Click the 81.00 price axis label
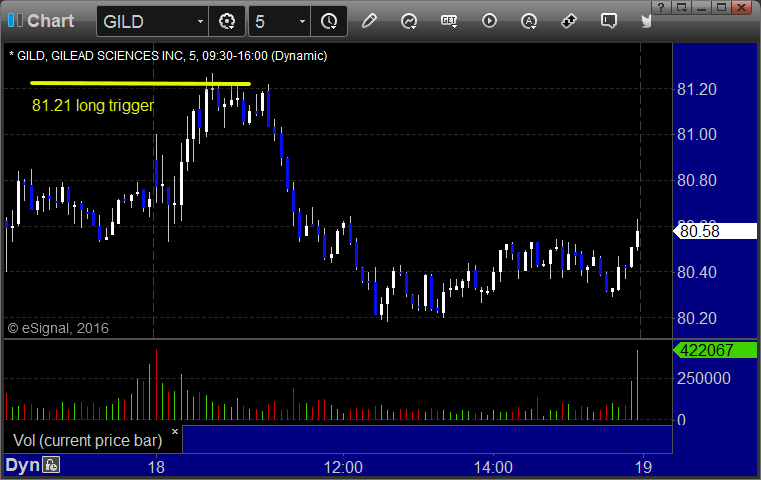The image size is (761, 480). click(x=696, y=134)
